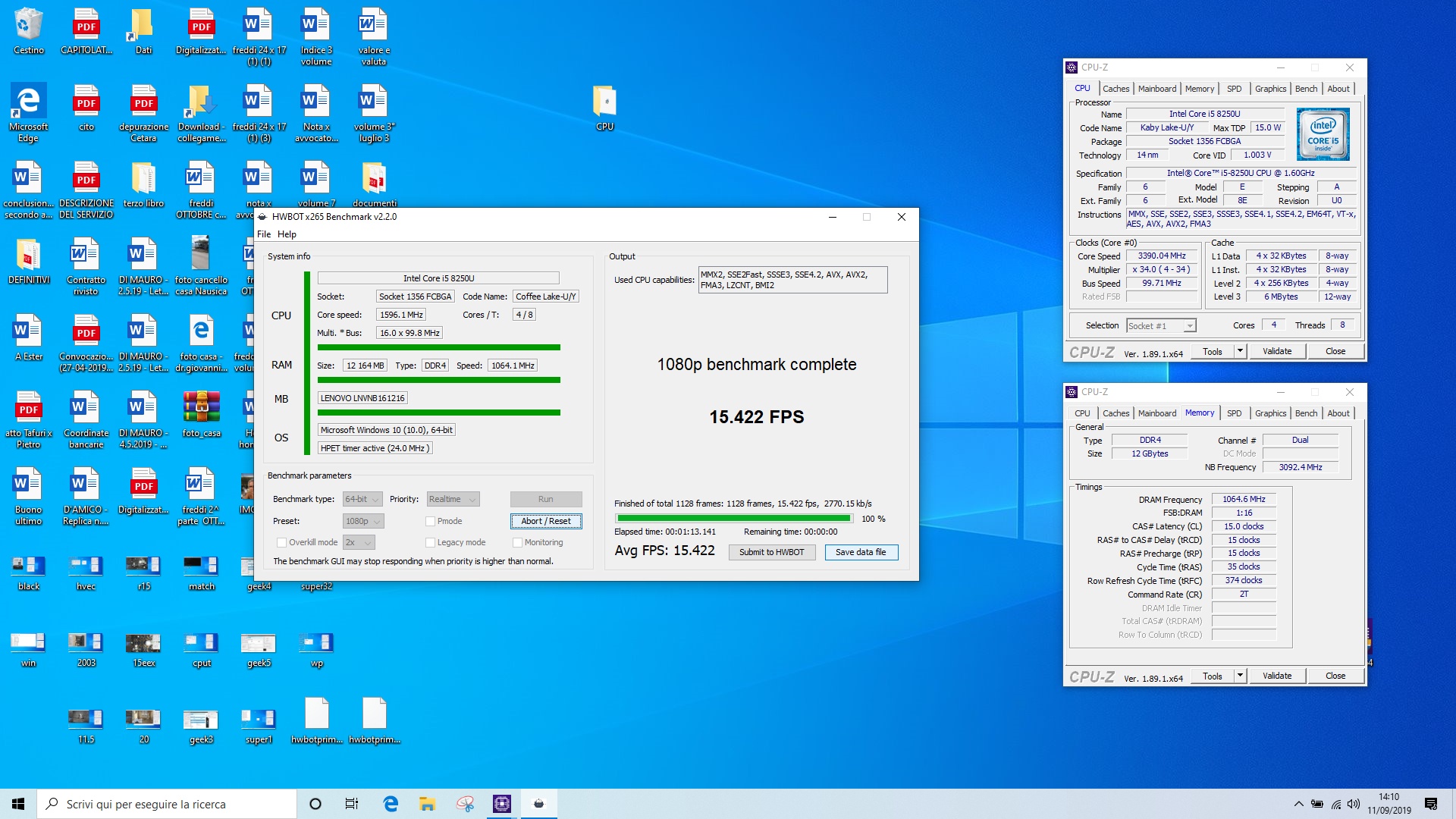The height and width of the screenshot is (819, 1456).
Task: Open the Windows Start menu
Action: tap(18, 804)
